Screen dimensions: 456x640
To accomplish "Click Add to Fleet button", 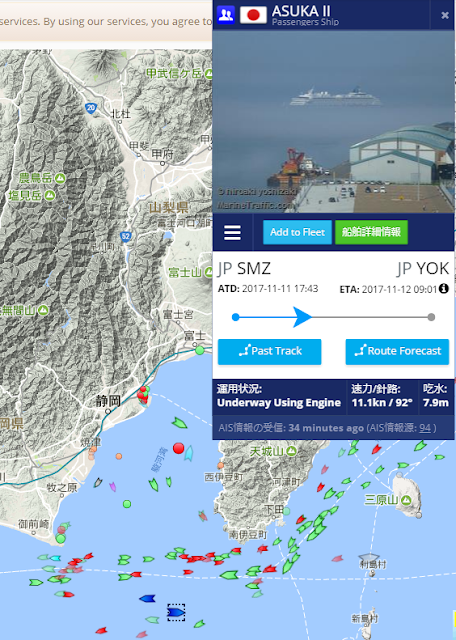I will click(297, 232).
